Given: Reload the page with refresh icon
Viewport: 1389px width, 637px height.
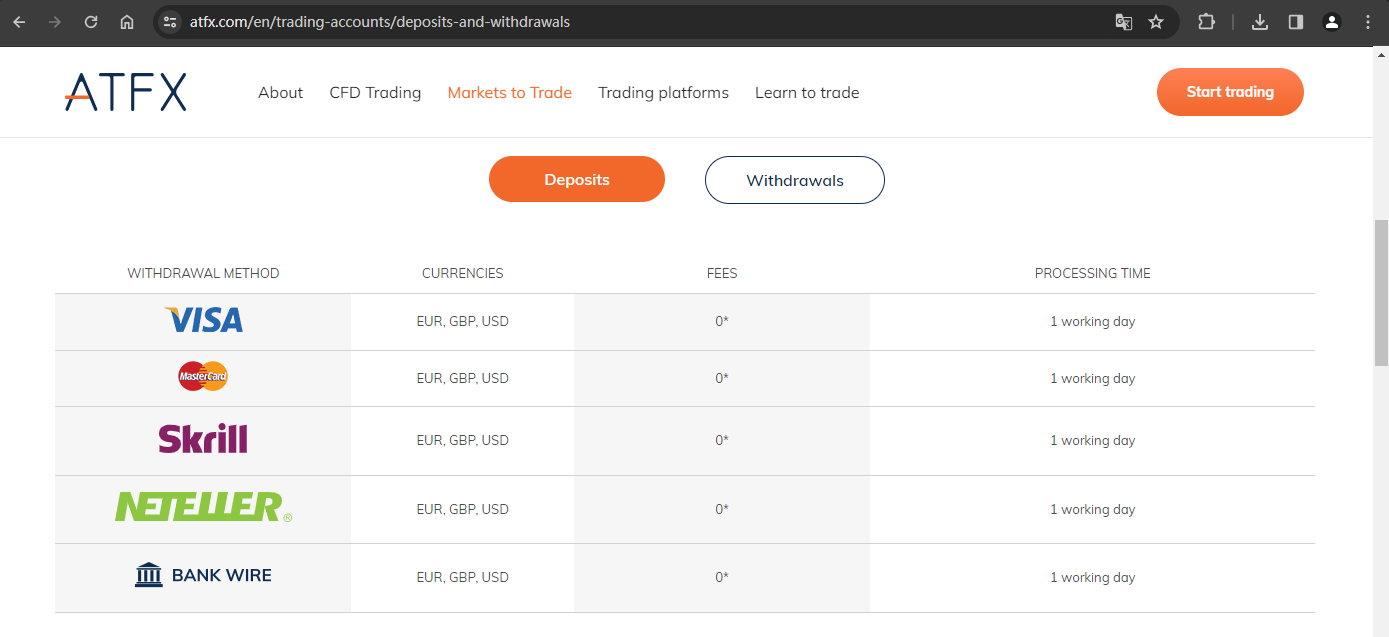Looking at the screenshot, I should (91, 22).
